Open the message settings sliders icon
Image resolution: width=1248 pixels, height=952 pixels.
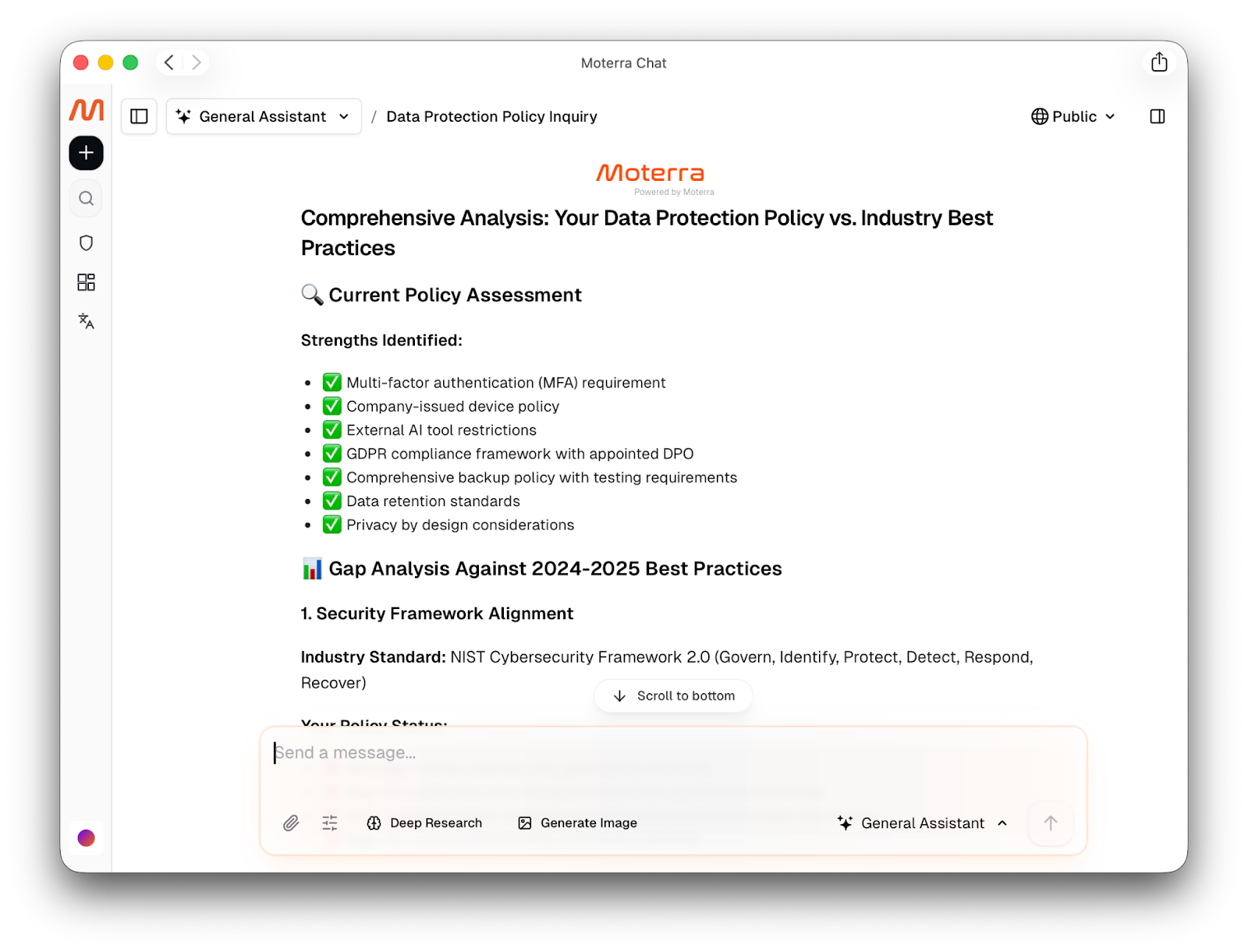(330, 823)
